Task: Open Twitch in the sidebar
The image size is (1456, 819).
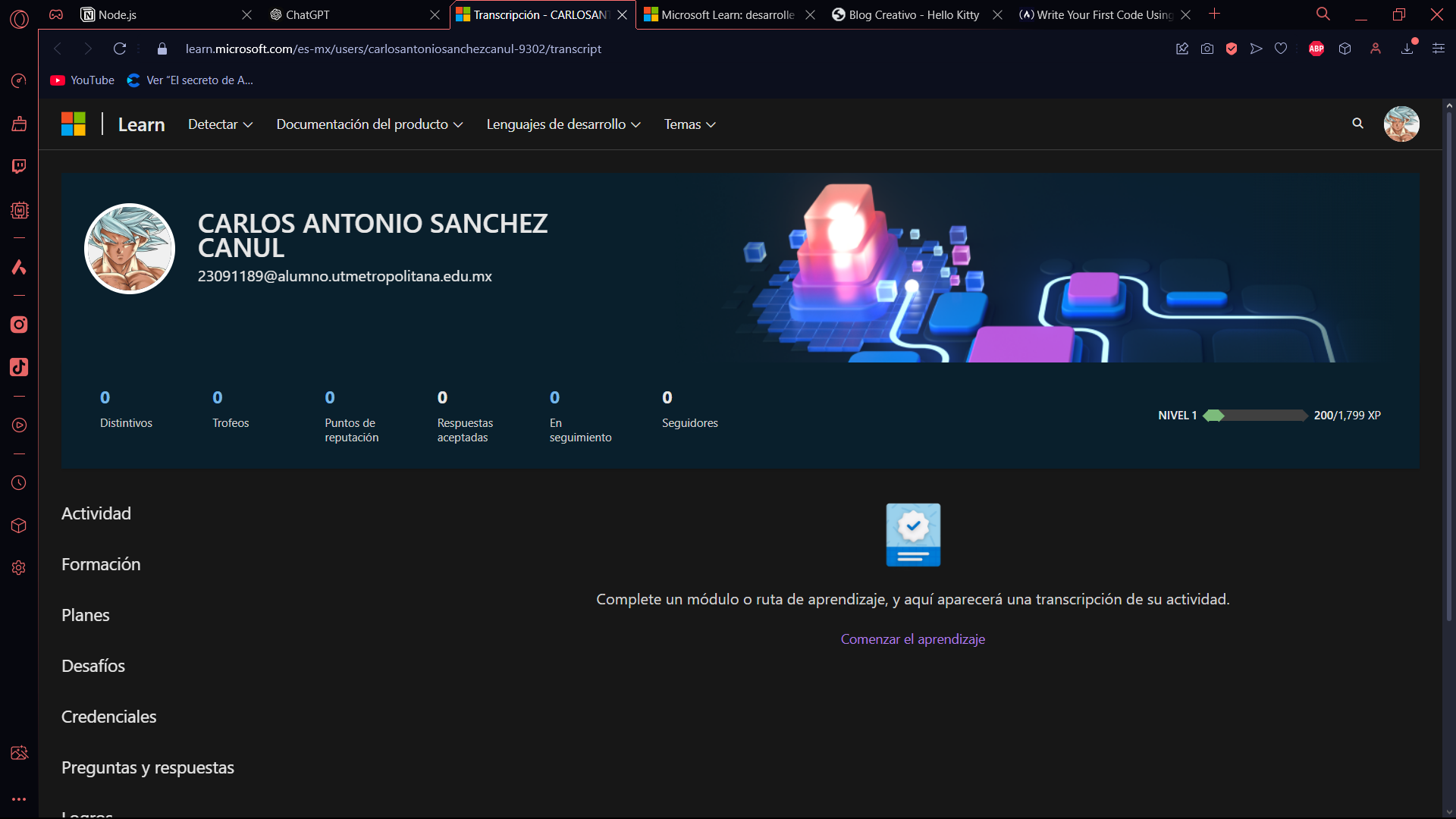Action: pyautogui.click(x=19, y=166)
